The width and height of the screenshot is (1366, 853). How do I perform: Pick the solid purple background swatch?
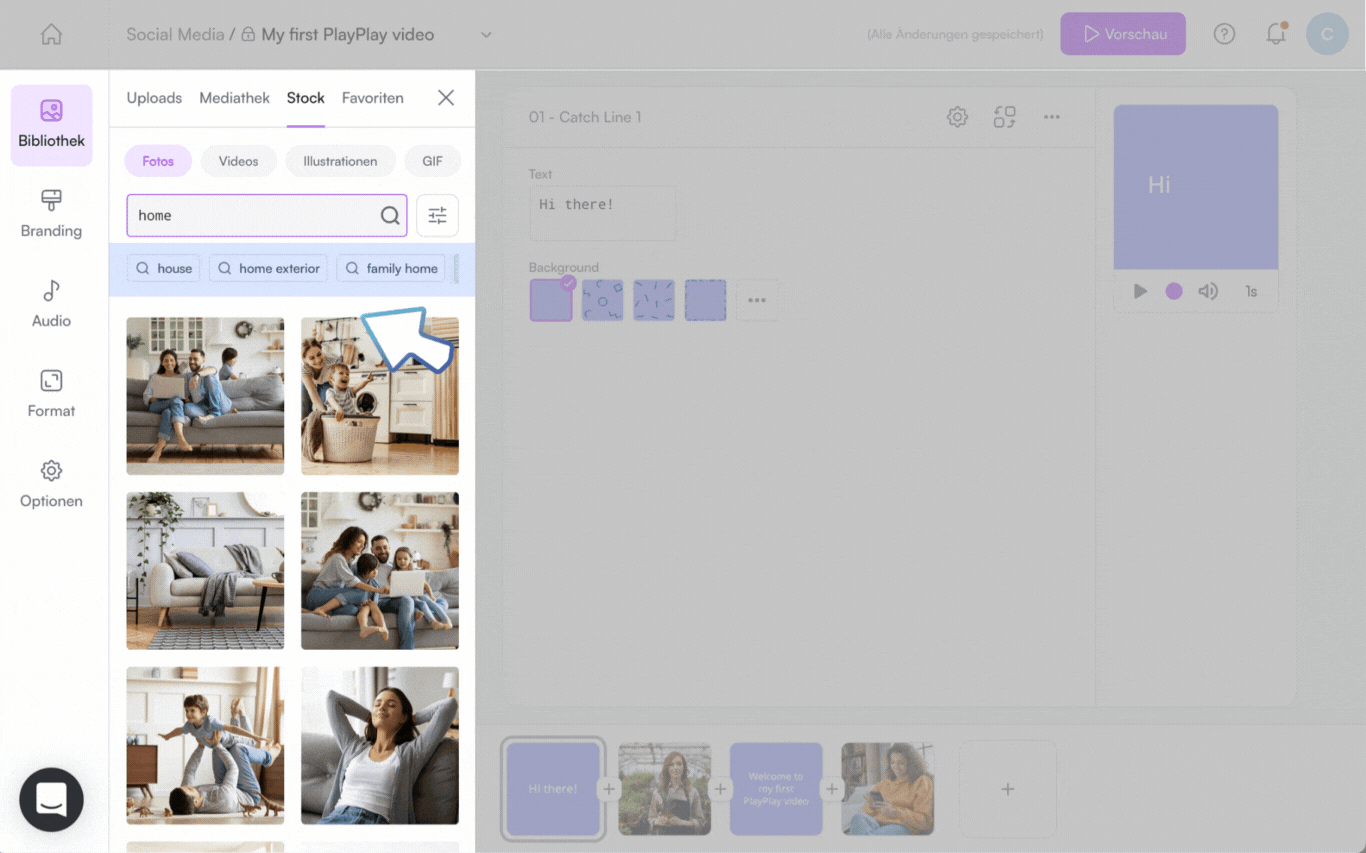click(551, 300)
